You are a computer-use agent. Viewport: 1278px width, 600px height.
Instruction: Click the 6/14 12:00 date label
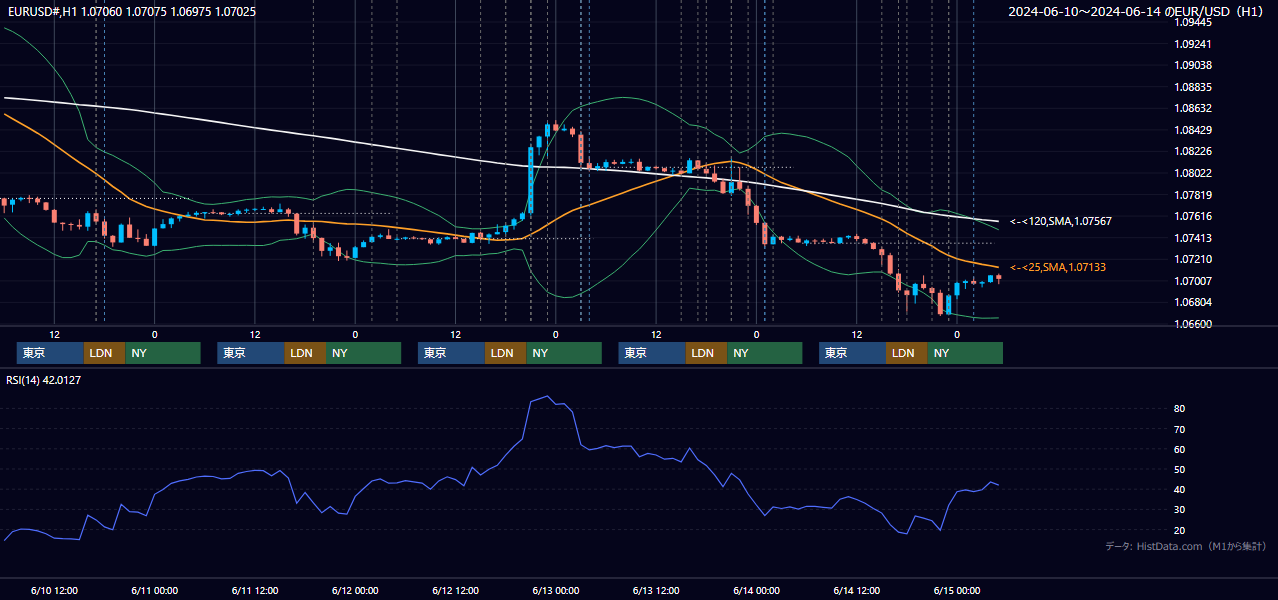tap(857, 590)
